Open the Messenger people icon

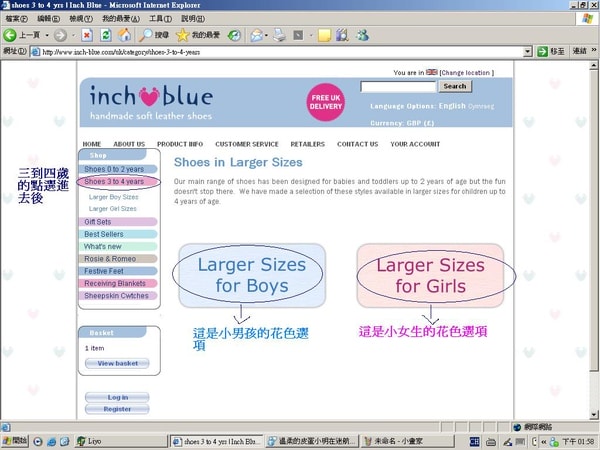point(362,35)
